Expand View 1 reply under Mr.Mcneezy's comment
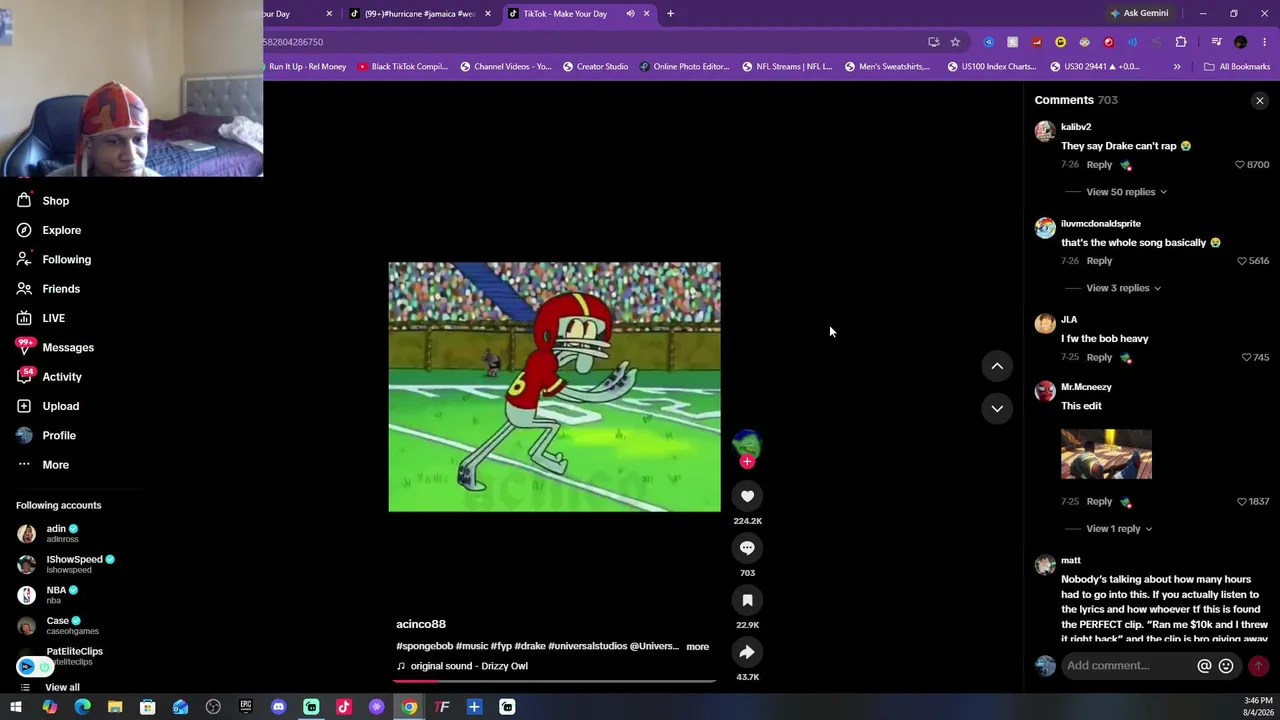1280x720 pixels. (1119, 529)
